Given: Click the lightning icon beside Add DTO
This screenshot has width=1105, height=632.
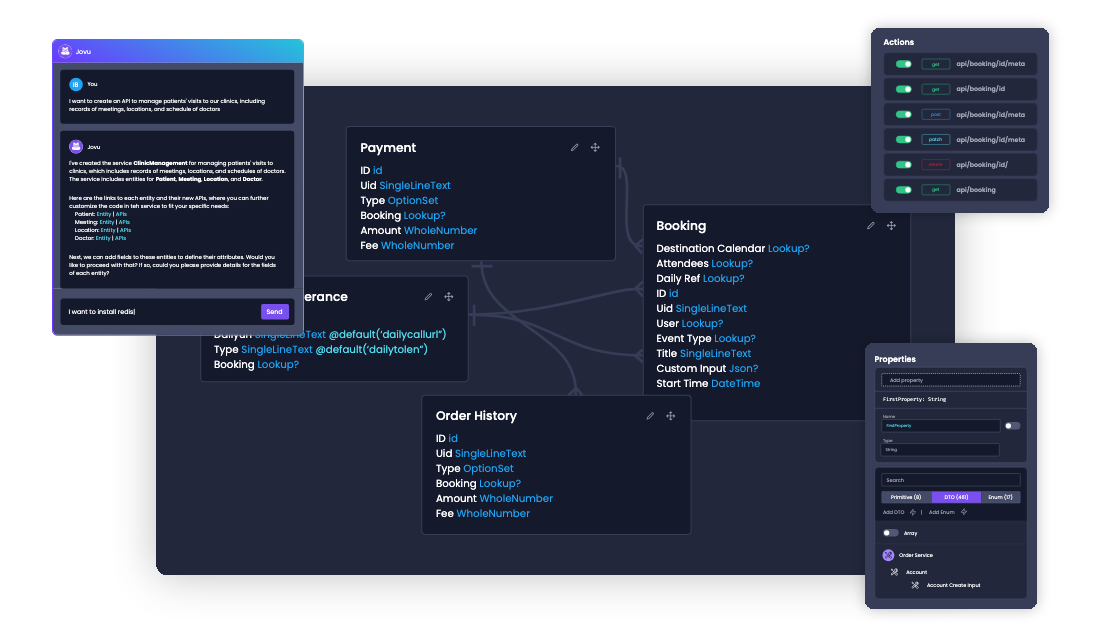Looking at the screenshot, I should pyautogui.click(x=913, y=512).
